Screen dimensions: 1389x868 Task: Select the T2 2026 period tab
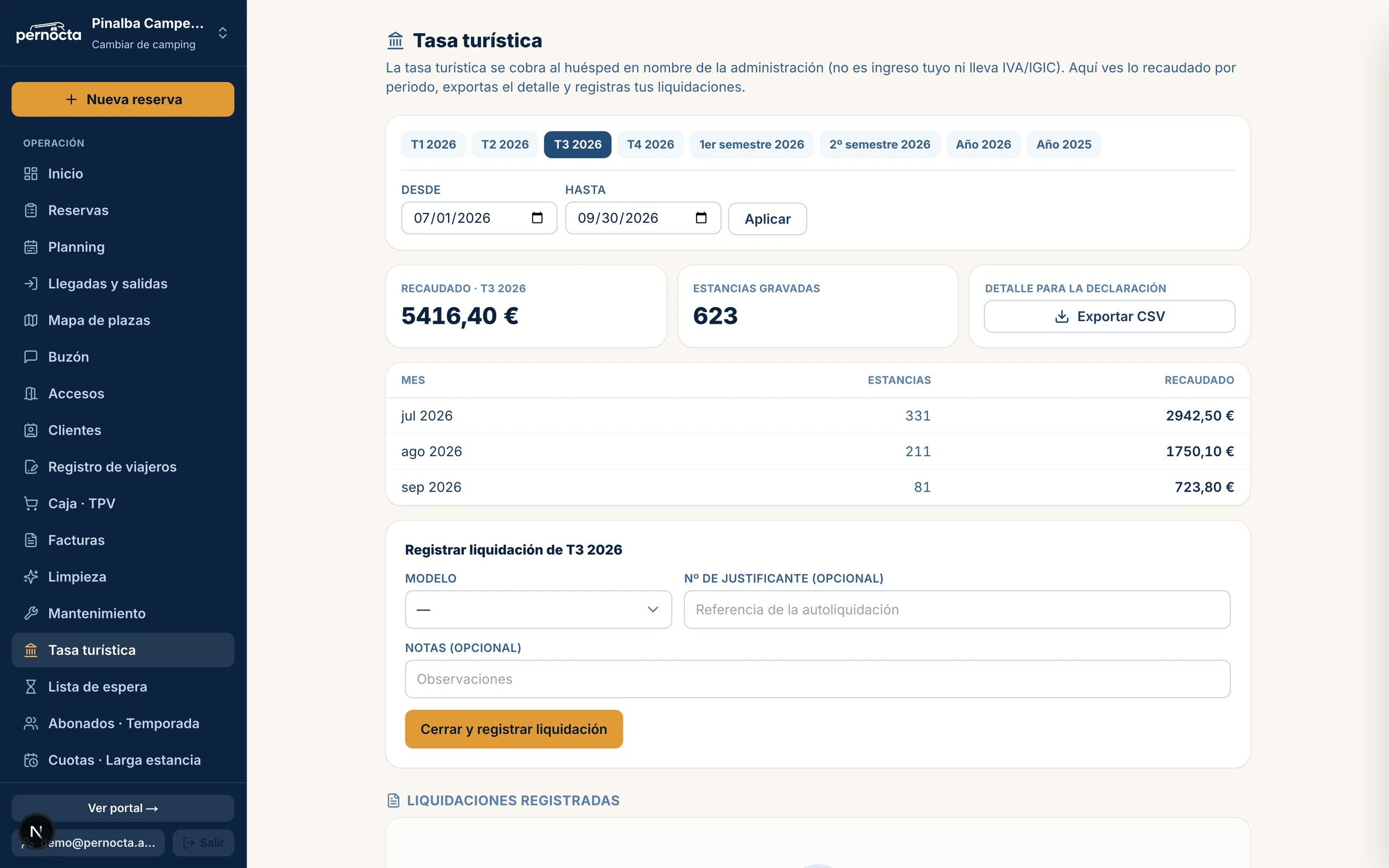point(505,145)
